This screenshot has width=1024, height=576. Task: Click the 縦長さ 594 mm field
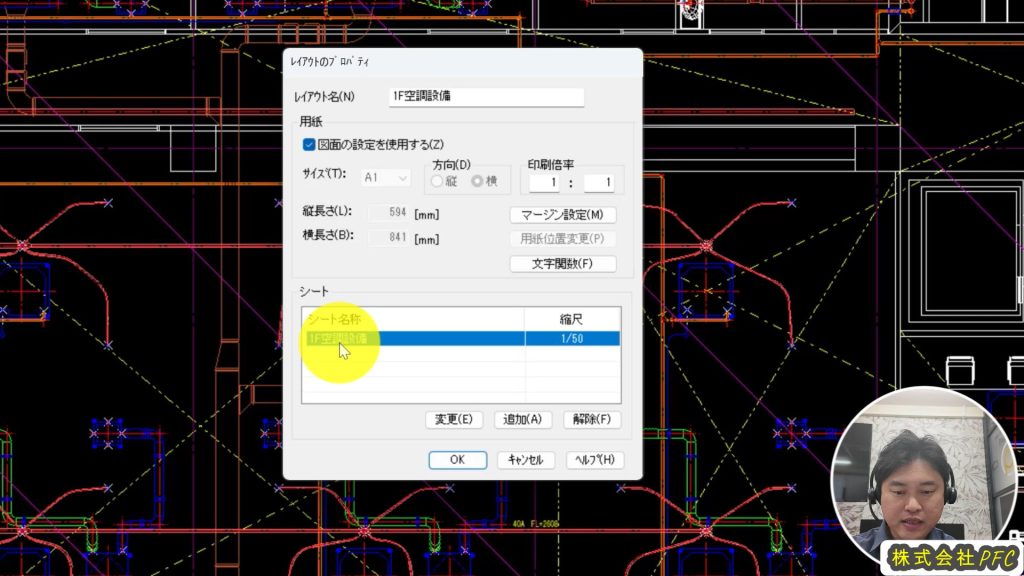388,213
